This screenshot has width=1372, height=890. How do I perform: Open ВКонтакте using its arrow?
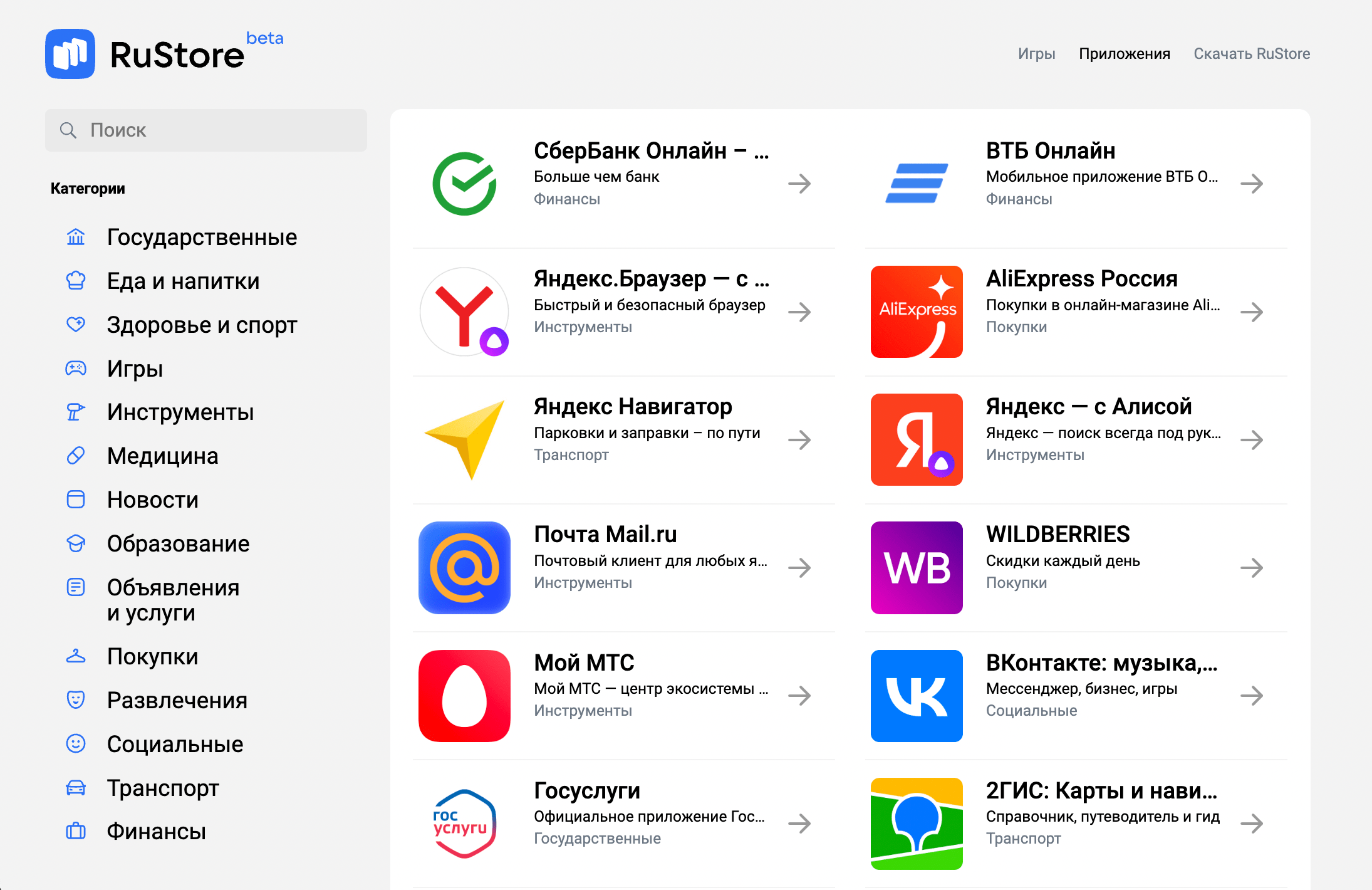(x=1252, y=696)
